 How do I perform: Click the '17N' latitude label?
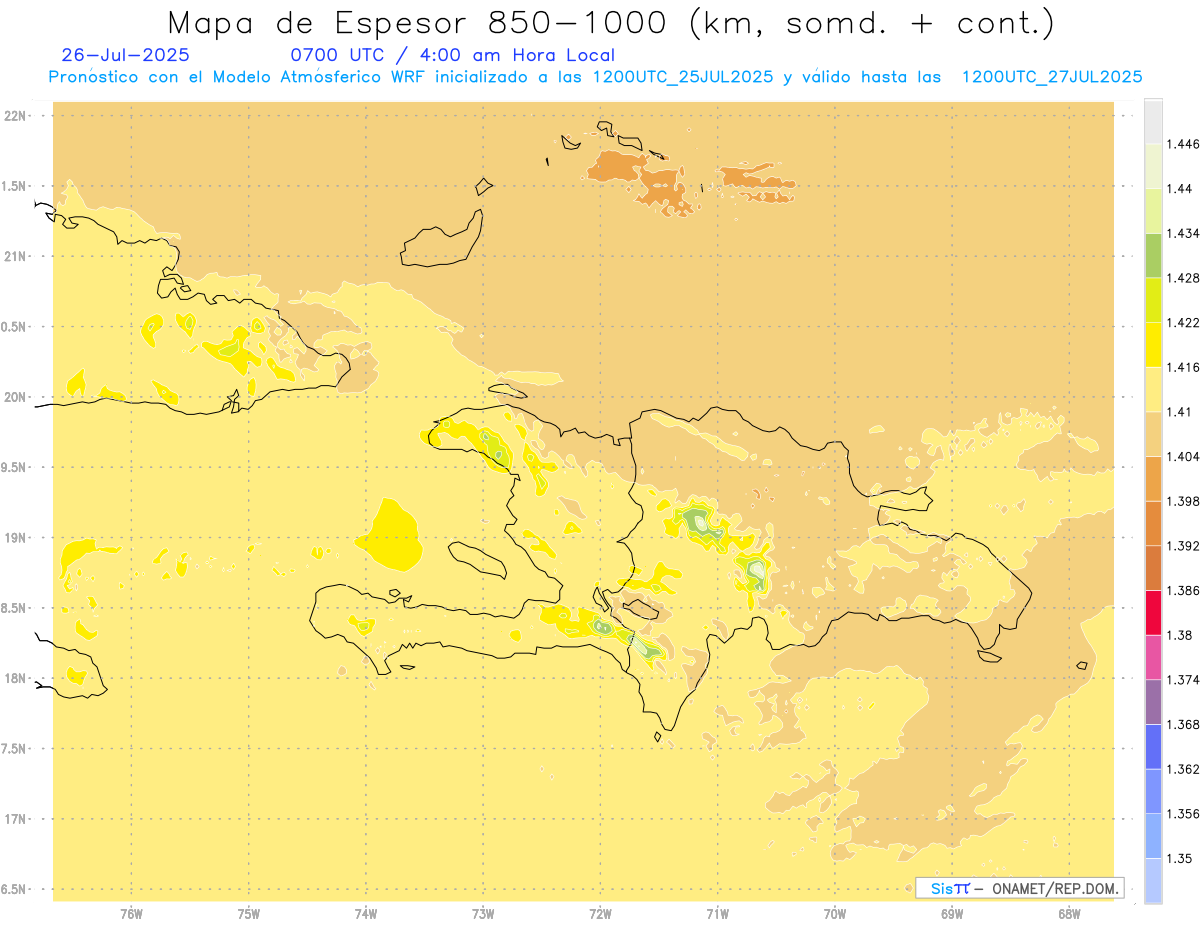tap(15, 819)
